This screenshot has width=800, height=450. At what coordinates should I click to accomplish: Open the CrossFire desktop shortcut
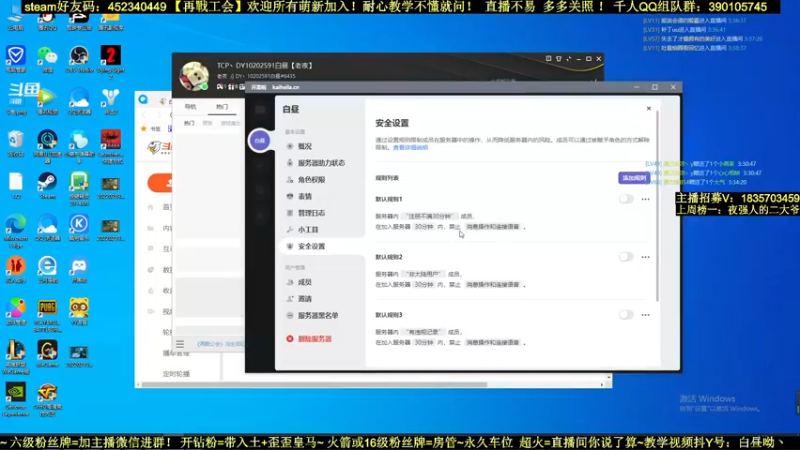47,399
